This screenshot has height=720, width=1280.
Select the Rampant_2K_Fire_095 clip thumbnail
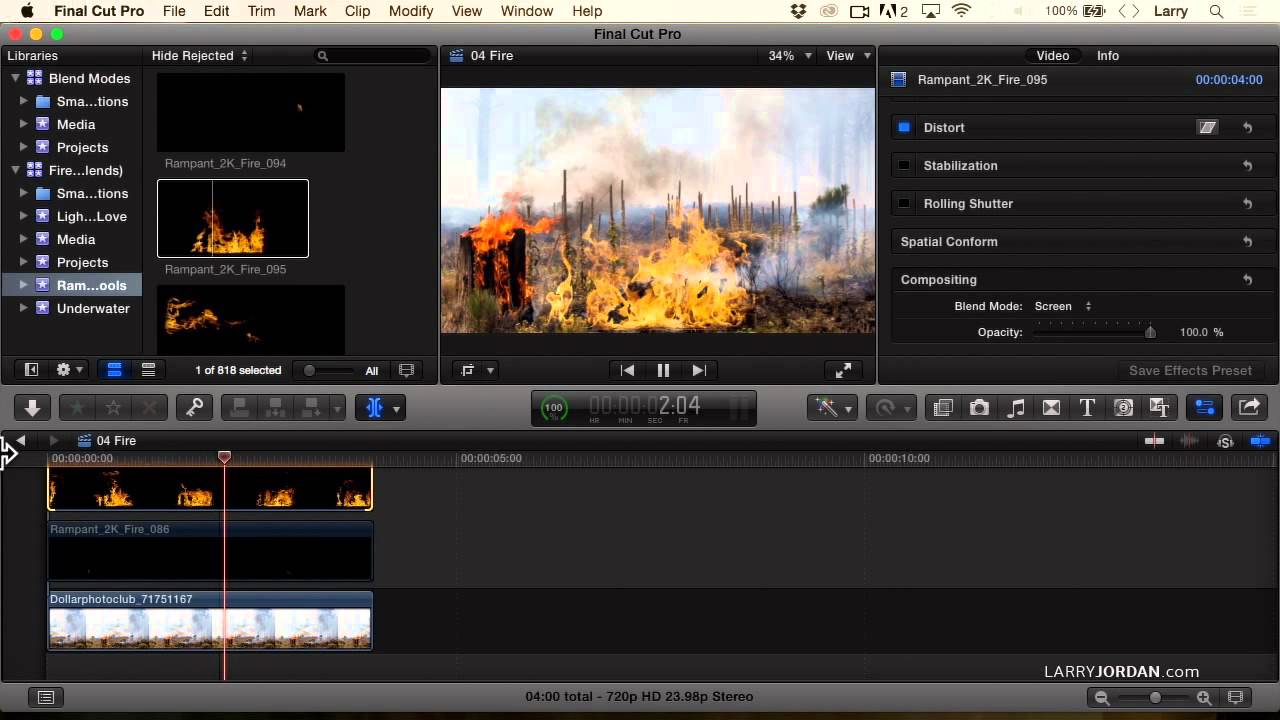coord(233,218)
